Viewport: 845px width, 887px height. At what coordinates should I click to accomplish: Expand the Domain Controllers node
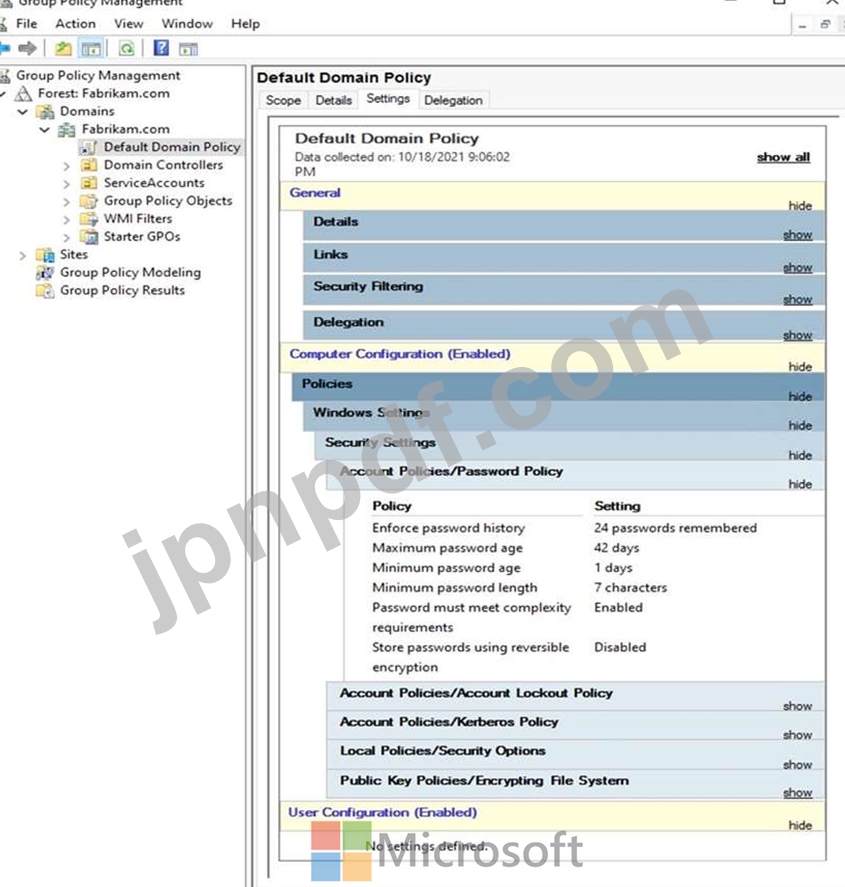pyautogui.click(x=67, y=166)
